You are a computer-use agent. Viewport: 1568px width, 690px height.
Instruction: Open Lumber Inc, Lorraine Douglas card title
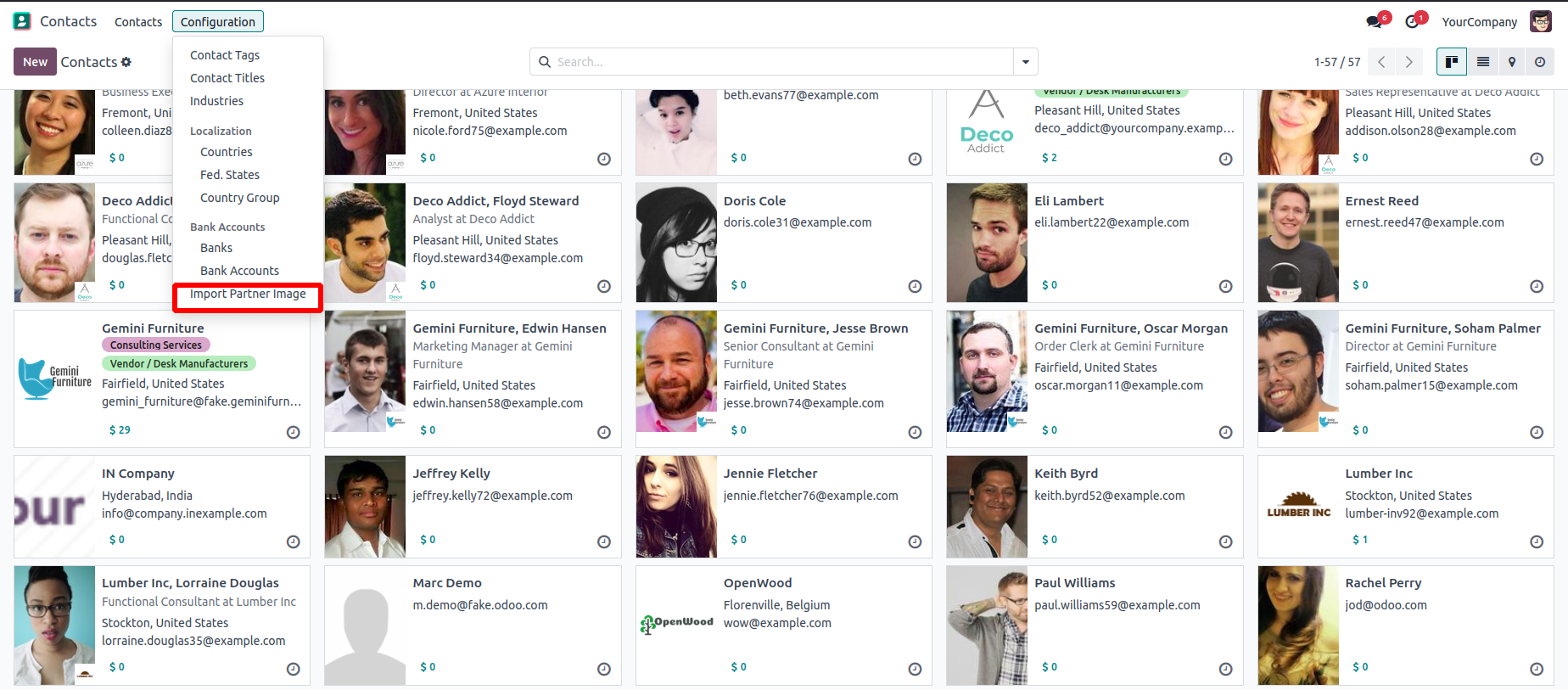(x=190, y=583)
